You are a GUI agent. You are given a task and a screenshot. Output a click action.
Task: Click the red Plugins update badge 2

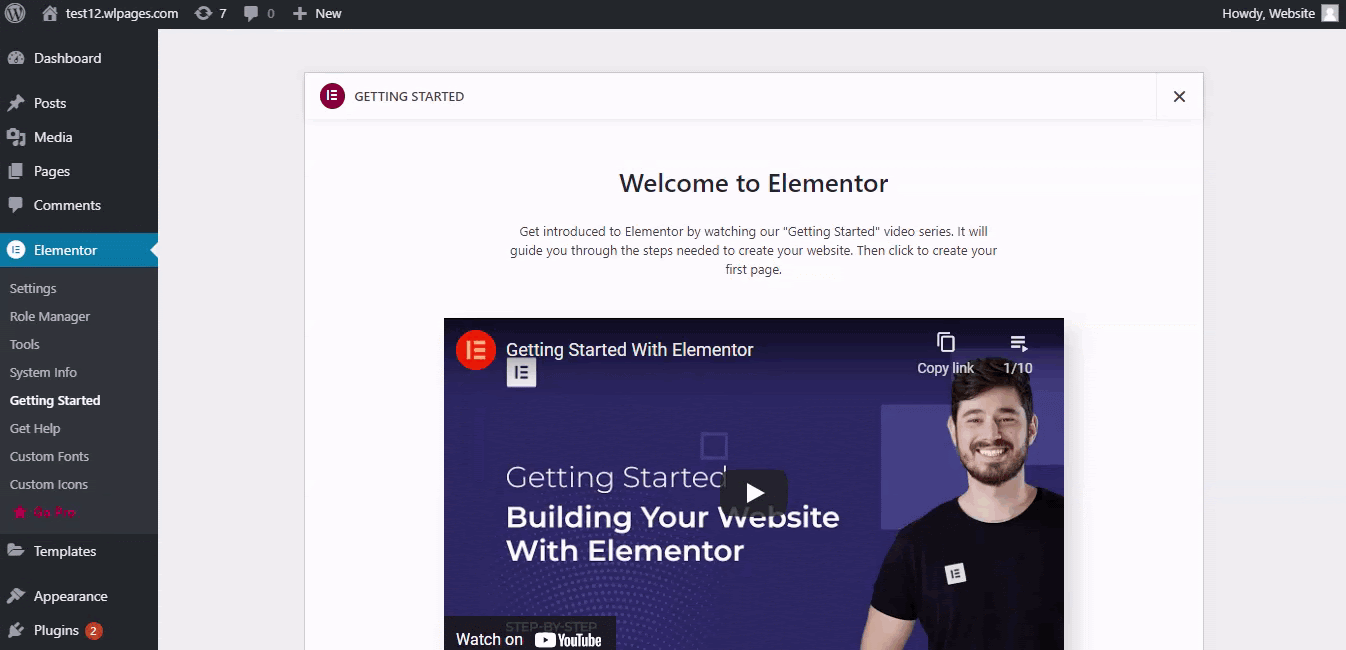coord(93,631)
